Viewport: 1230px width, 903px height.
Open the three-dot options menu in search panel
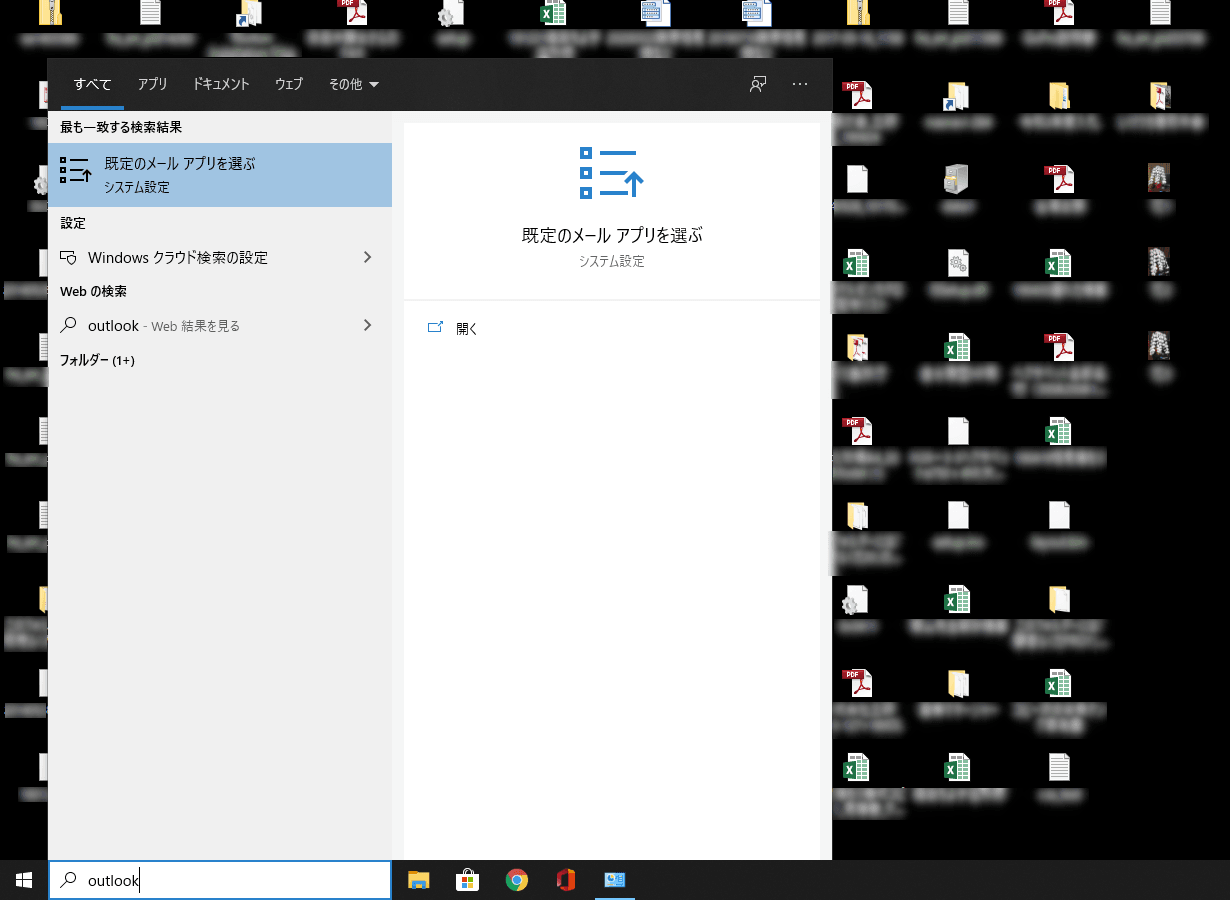800,85
